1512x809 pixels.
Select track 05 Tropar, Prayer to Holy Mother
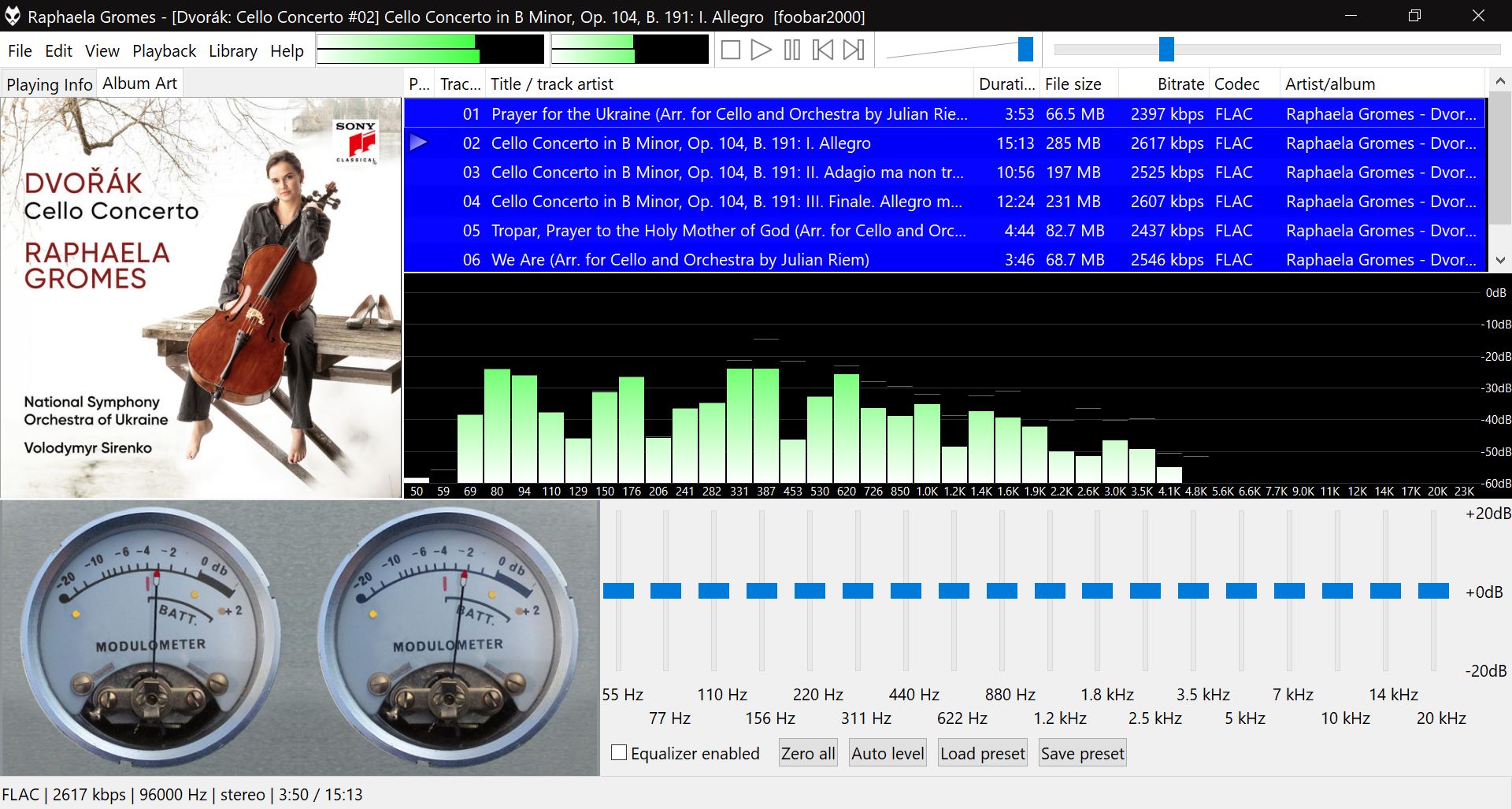(x=945, y=231)
